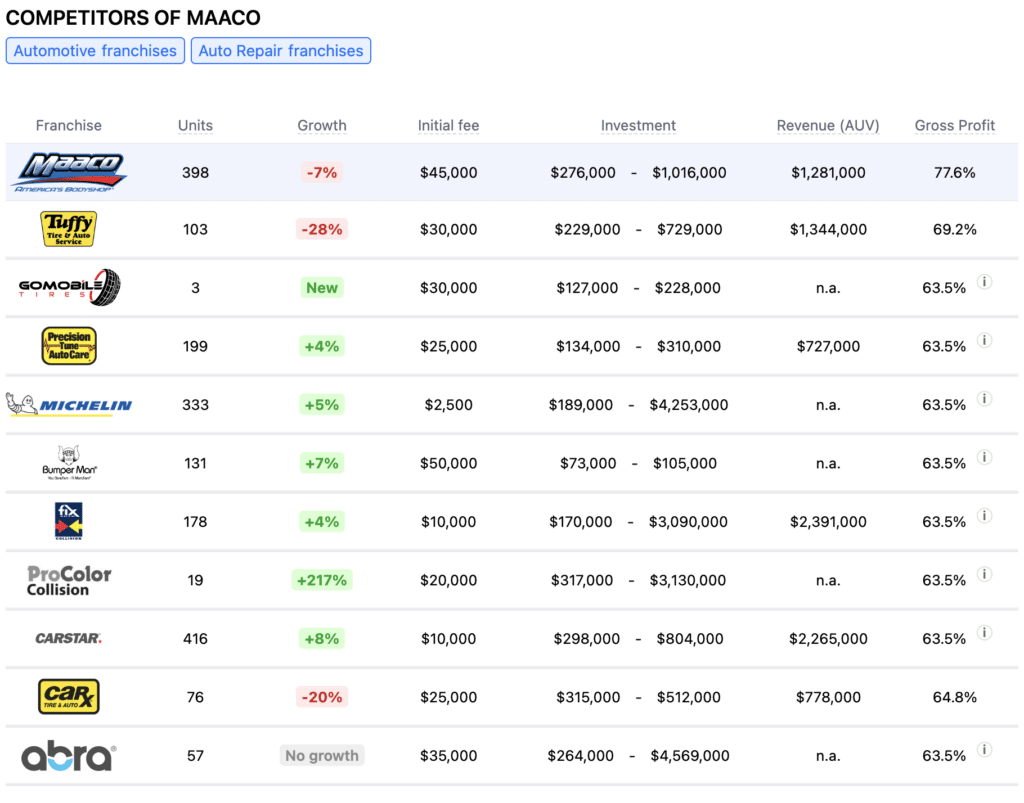Open Auto Repair franchises category tag
The image size is (1024, 803).
(x=281, y=51)
